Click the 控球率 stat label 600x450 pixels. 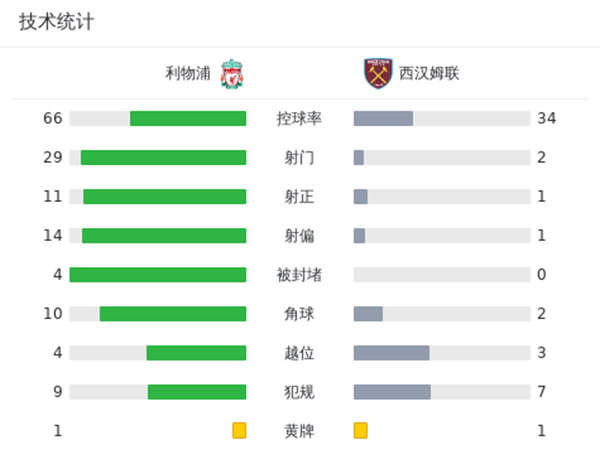click(x=299, y=118)
